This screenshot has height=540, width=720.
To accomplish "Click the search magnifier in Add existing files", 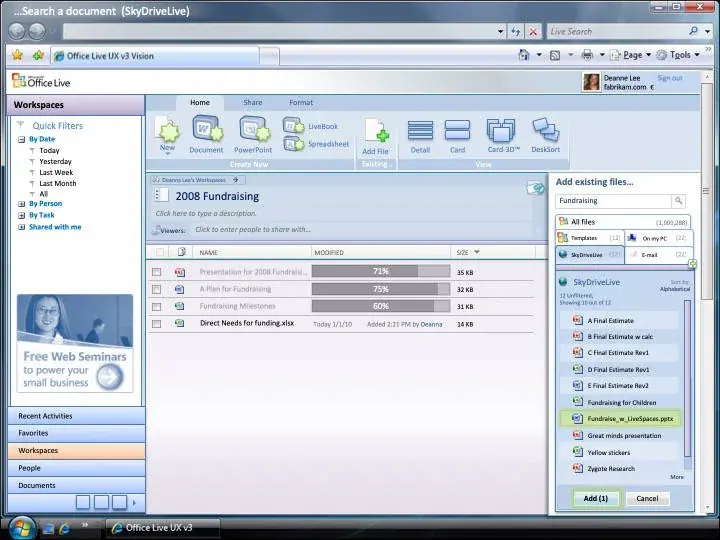I will click(678, 201).
